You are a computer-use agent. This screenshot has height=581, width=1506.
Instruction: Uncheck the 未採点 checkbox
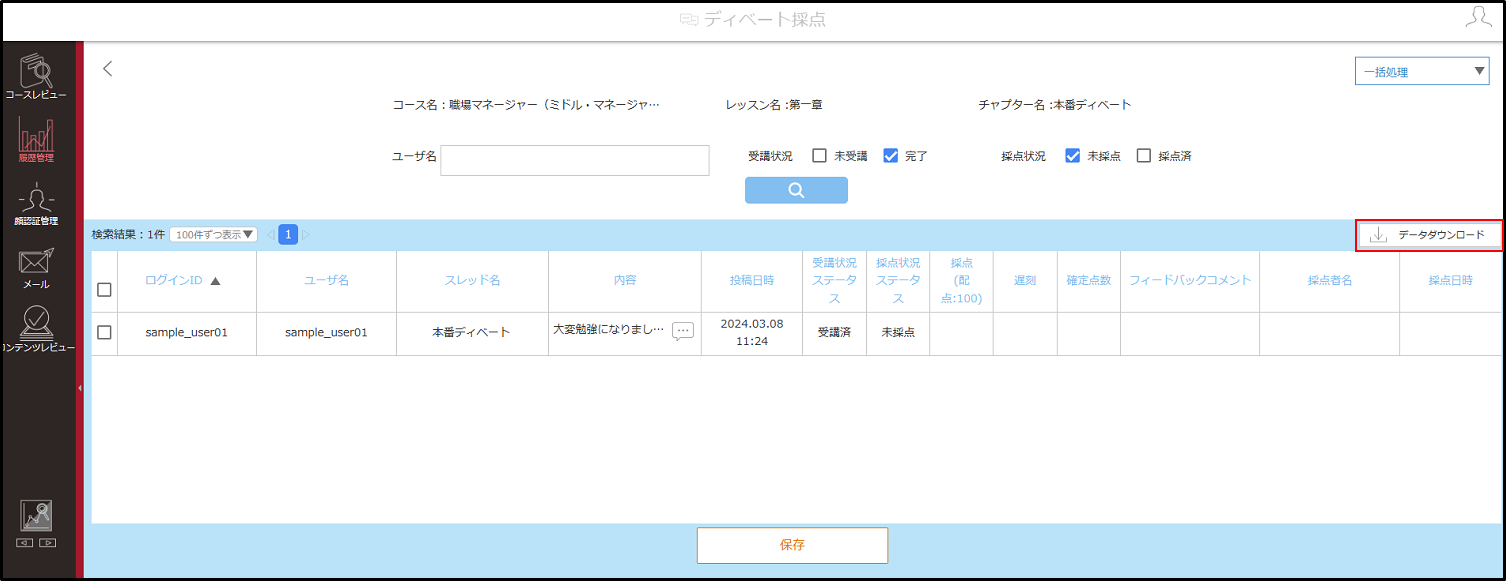(x=1073, y=156)
